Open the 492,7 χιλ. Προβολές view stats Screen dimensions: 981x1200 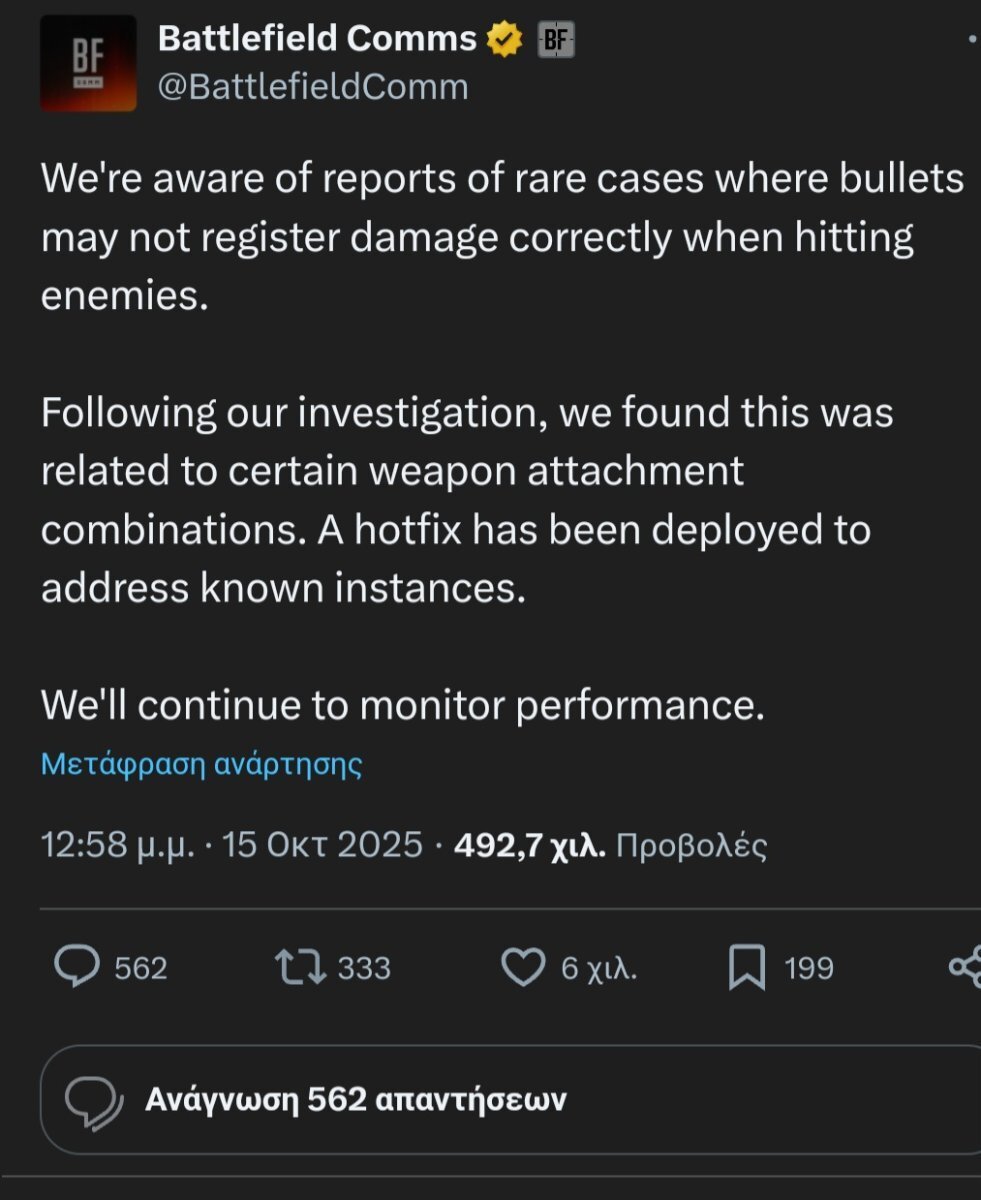610,846
